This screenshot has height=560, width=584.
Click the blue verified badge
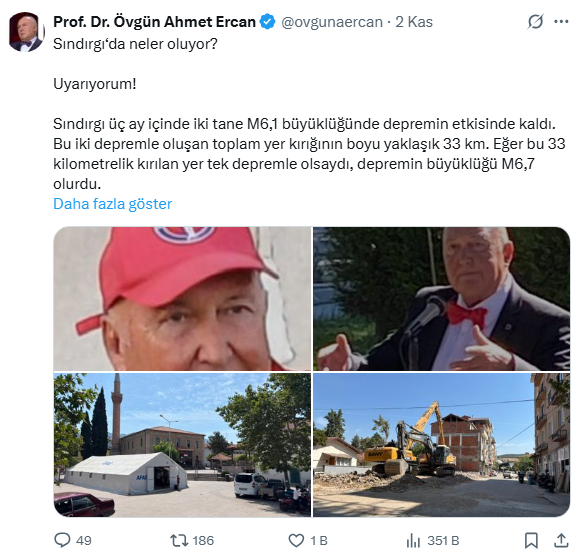(x=267, y=22)
